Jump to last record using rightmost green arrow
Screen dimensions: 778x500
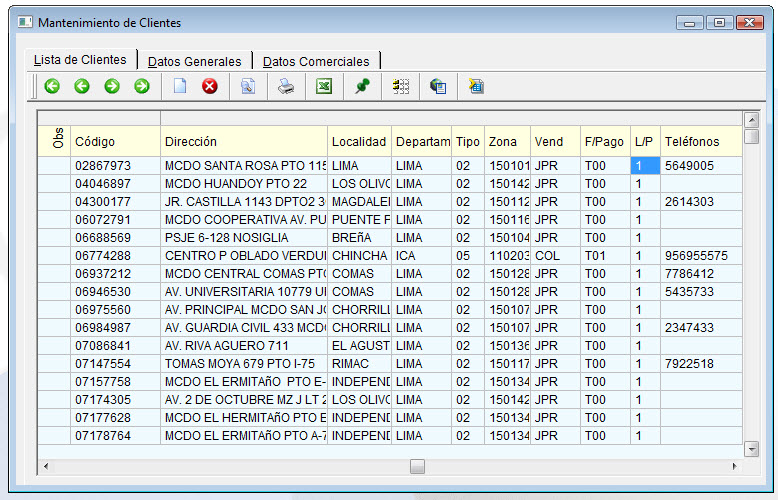point(142,87)
